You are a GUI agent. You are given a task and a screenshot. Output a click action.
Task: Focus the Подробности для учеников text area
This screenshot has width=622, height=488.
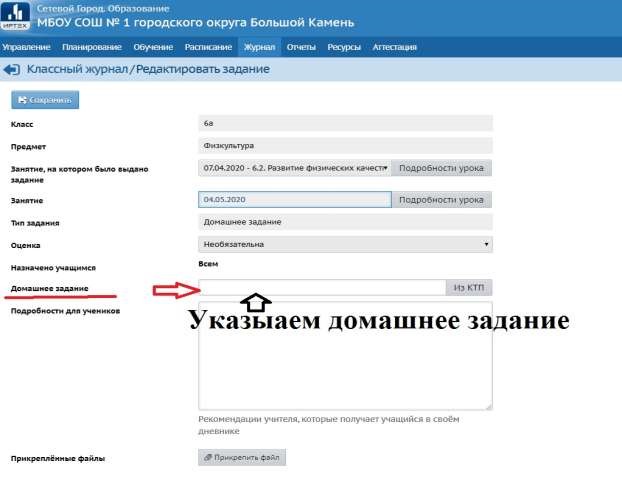click(345, 355)
